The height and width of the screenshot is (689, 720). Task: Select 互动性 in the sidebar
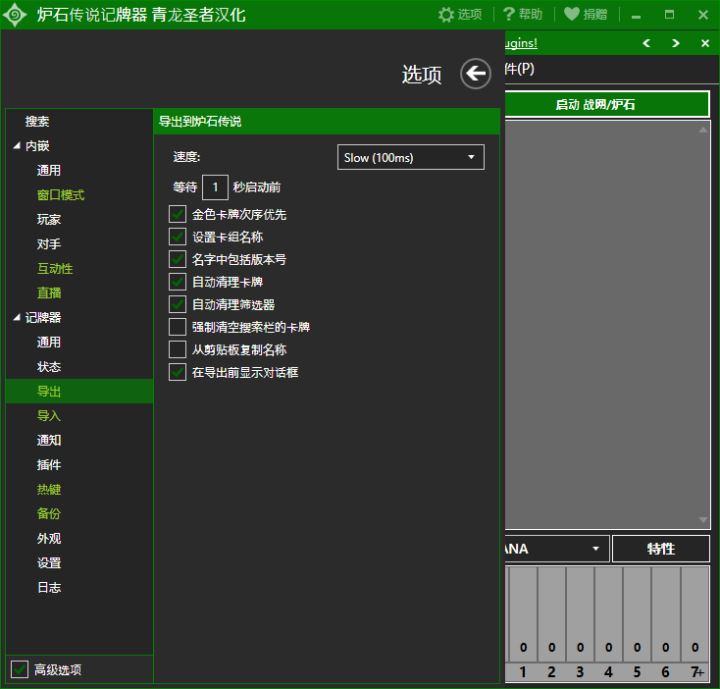click(55, 268)
